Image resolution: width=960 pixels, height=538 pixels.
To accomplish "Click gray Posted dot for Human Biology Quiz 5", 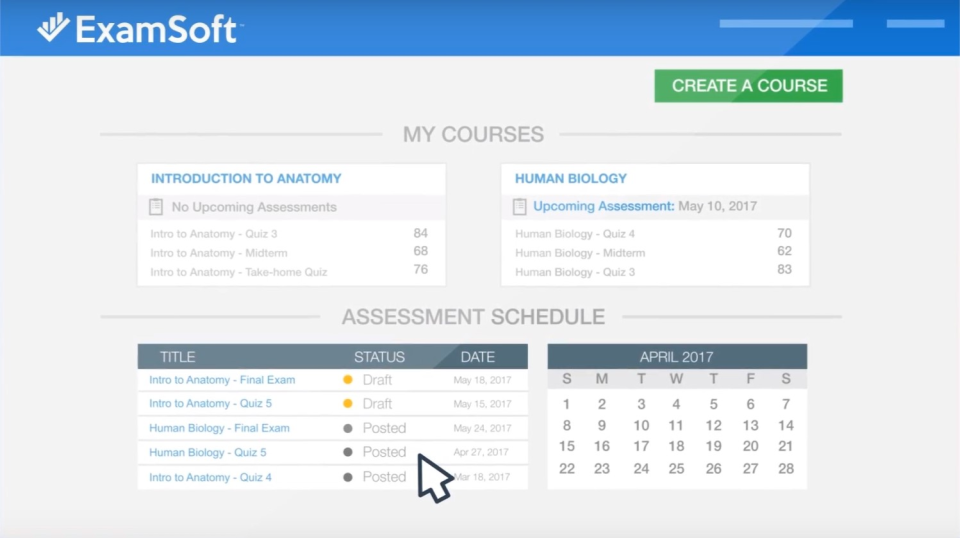I will click(x=348, y=452).
